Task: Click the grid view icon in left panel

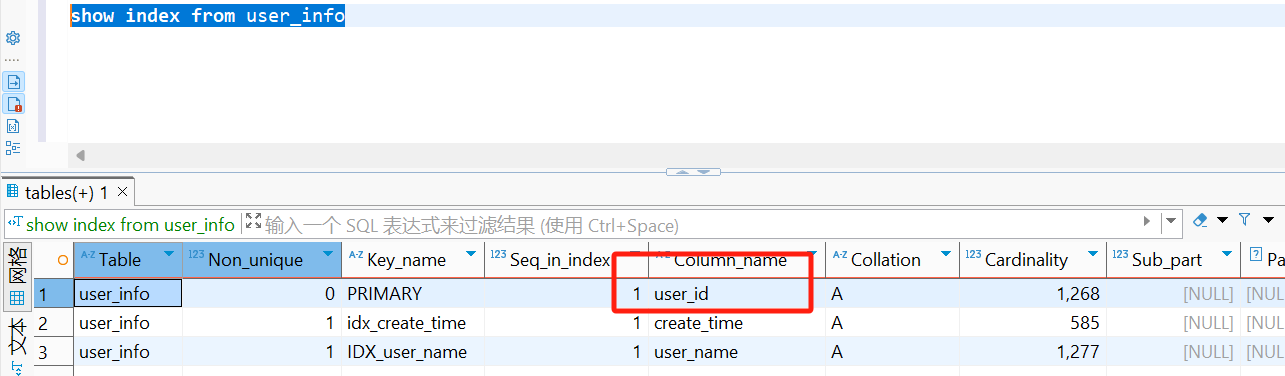Action: pos(17,298)
